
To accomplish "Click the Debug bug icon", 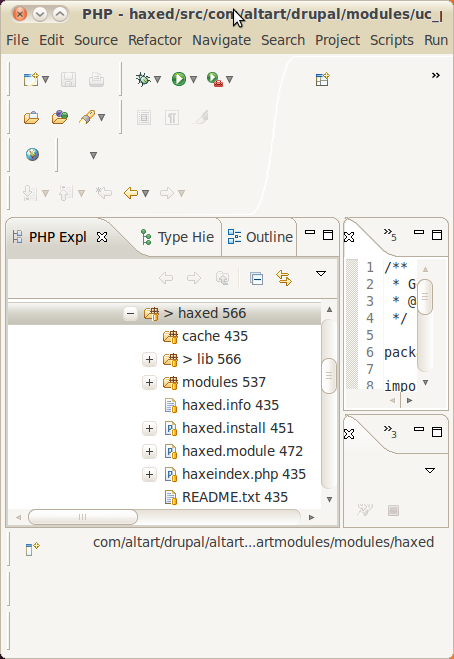I will coord(143,79).
